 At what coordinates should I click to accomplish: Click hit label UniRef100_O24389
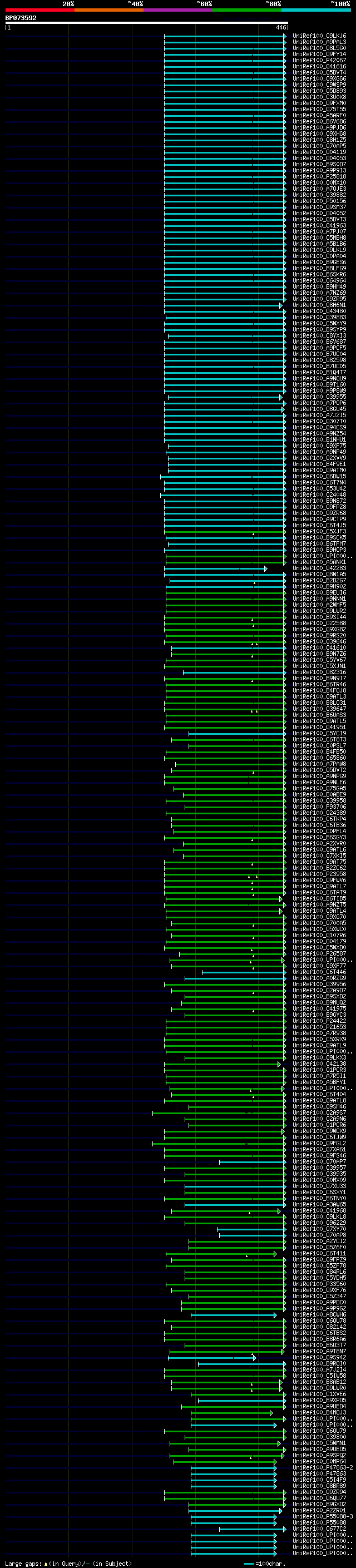point(319,813)
